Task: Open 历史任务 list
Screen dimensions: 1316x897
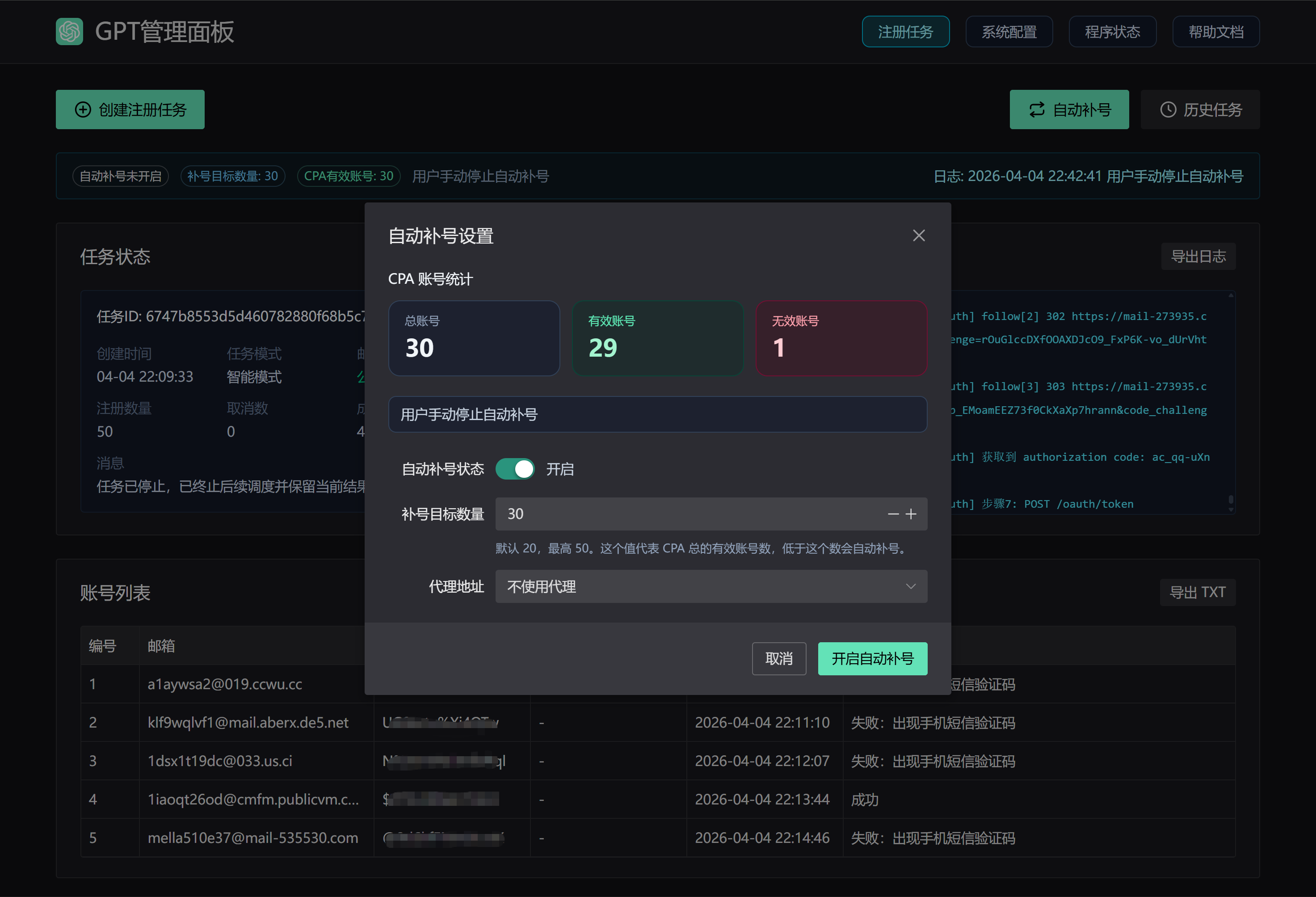Action: [x=1200, y=110]
